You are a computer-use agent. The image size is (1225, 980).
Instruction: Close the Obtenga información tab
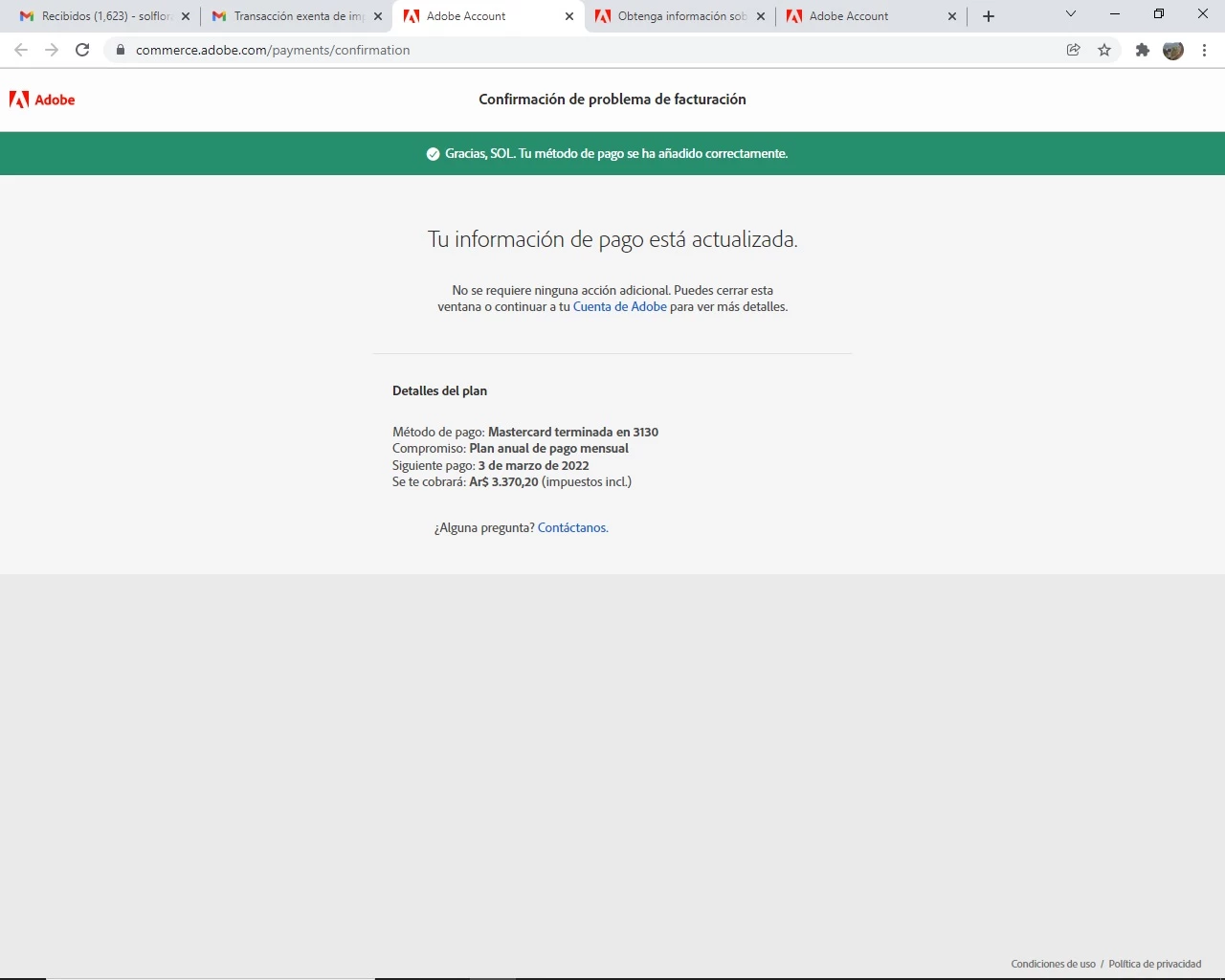point(761,16)
